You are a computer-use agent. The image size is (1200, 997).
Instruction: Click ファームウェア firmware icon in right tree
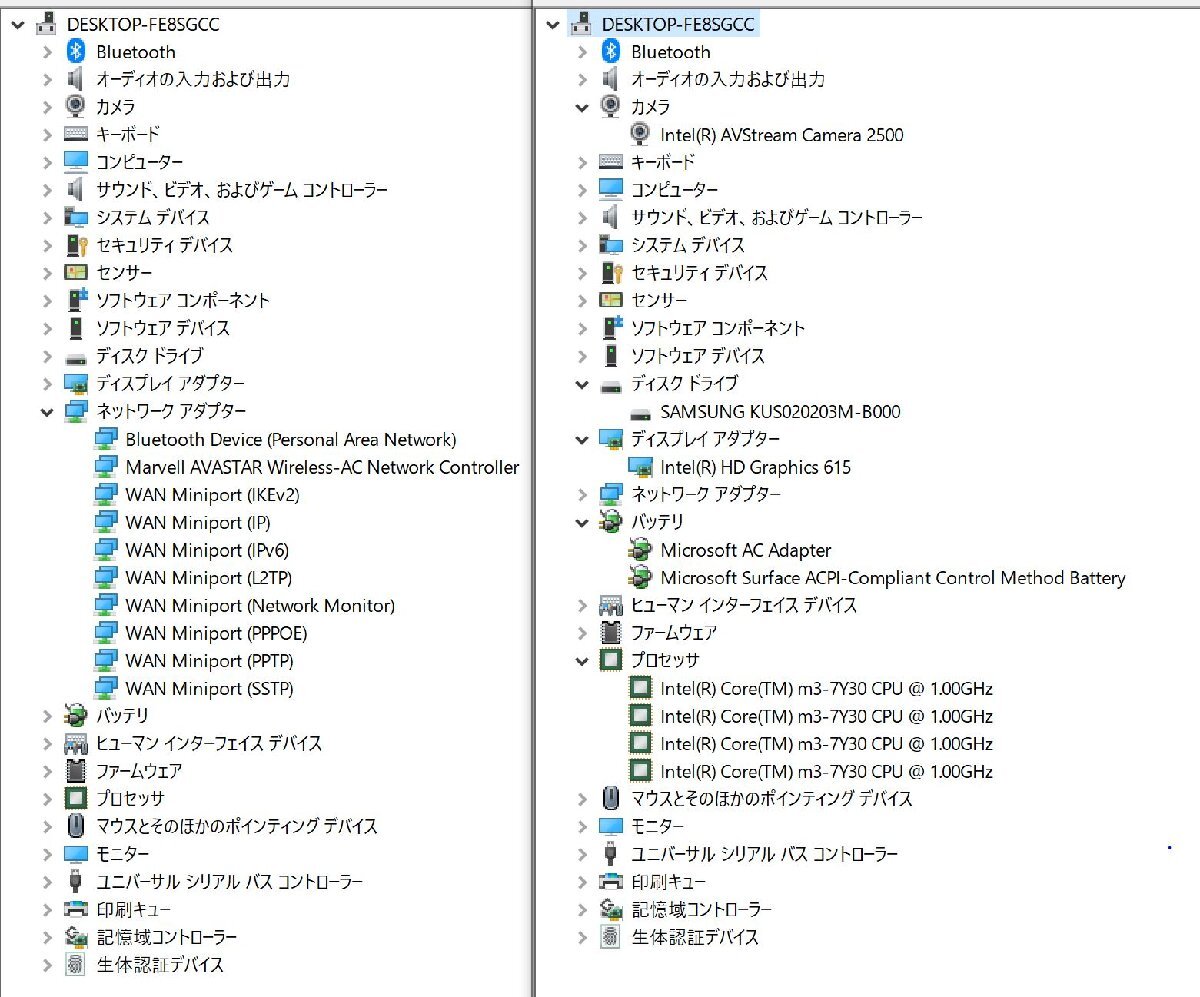(x=611, y=633)
